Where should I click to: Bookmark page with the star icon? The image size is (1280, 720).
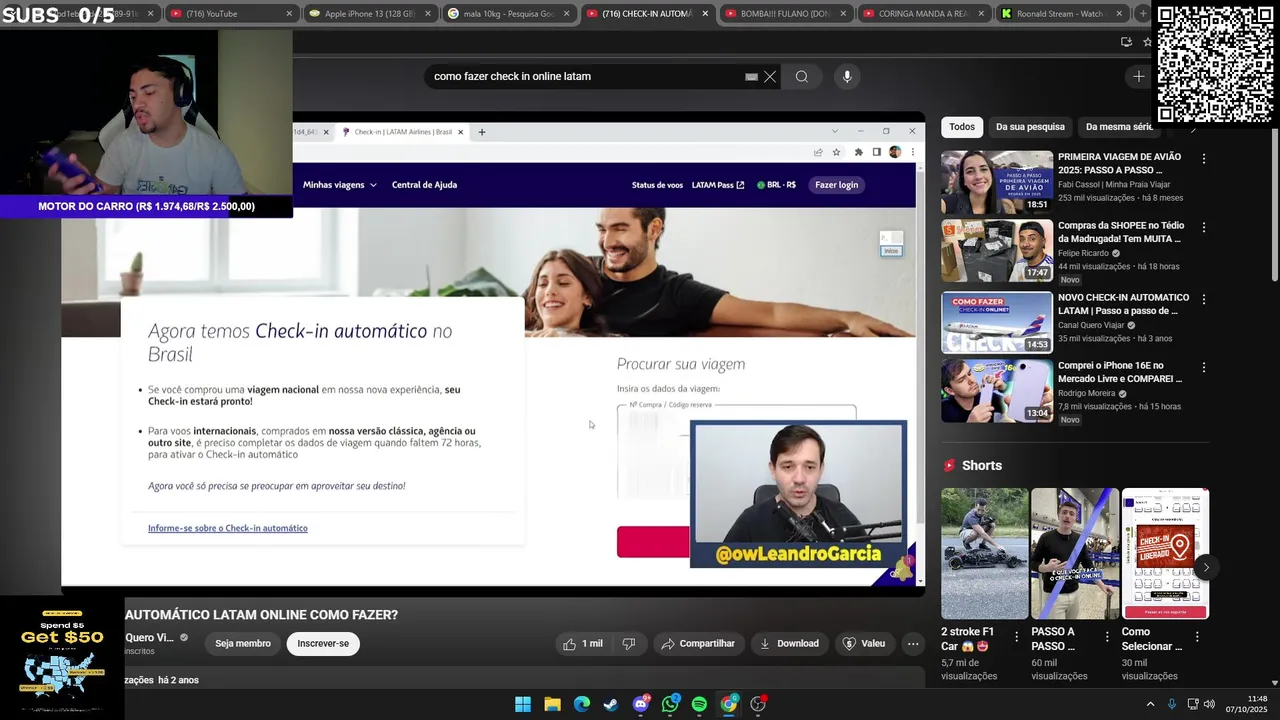pos(1147,42)
